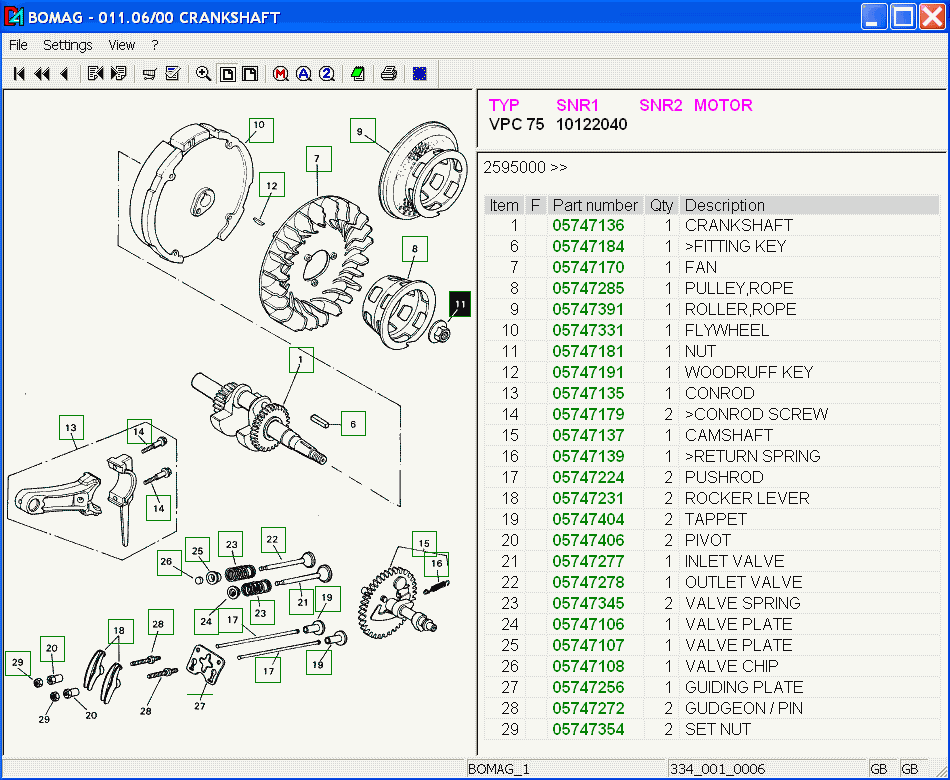Select callout 21 for the inlet valve
Image resolution: width=950 pixels, height=780 pixels.
click(302, 601)
